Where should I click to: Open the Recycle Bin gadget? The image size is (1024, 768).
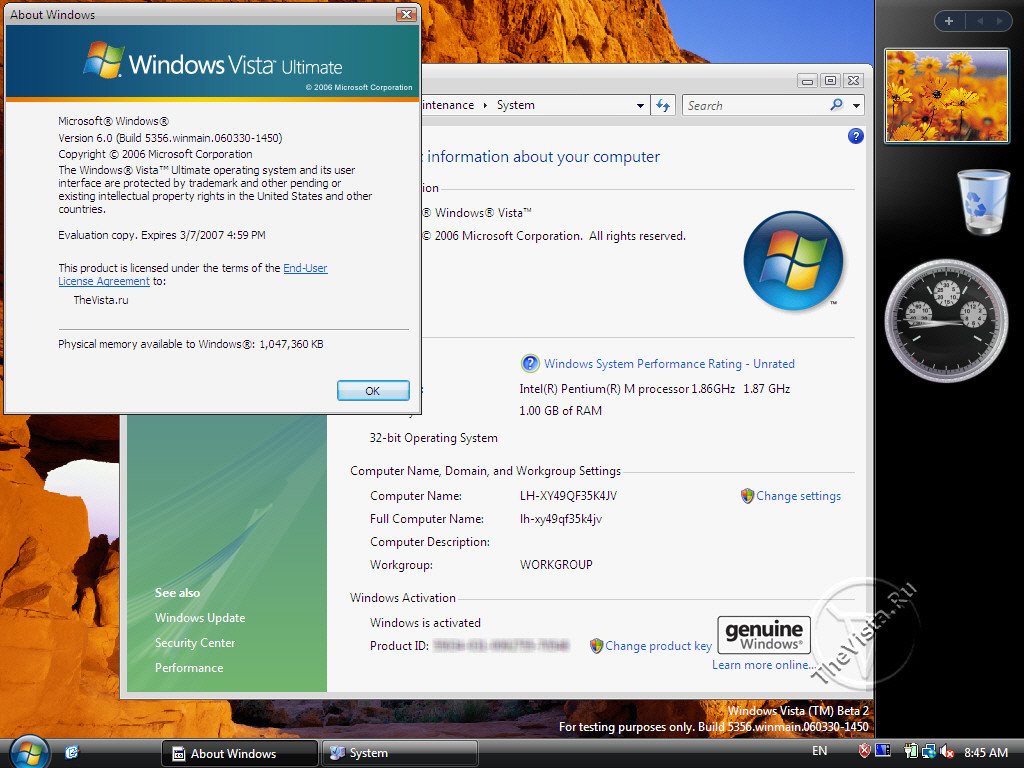(983, 202)
